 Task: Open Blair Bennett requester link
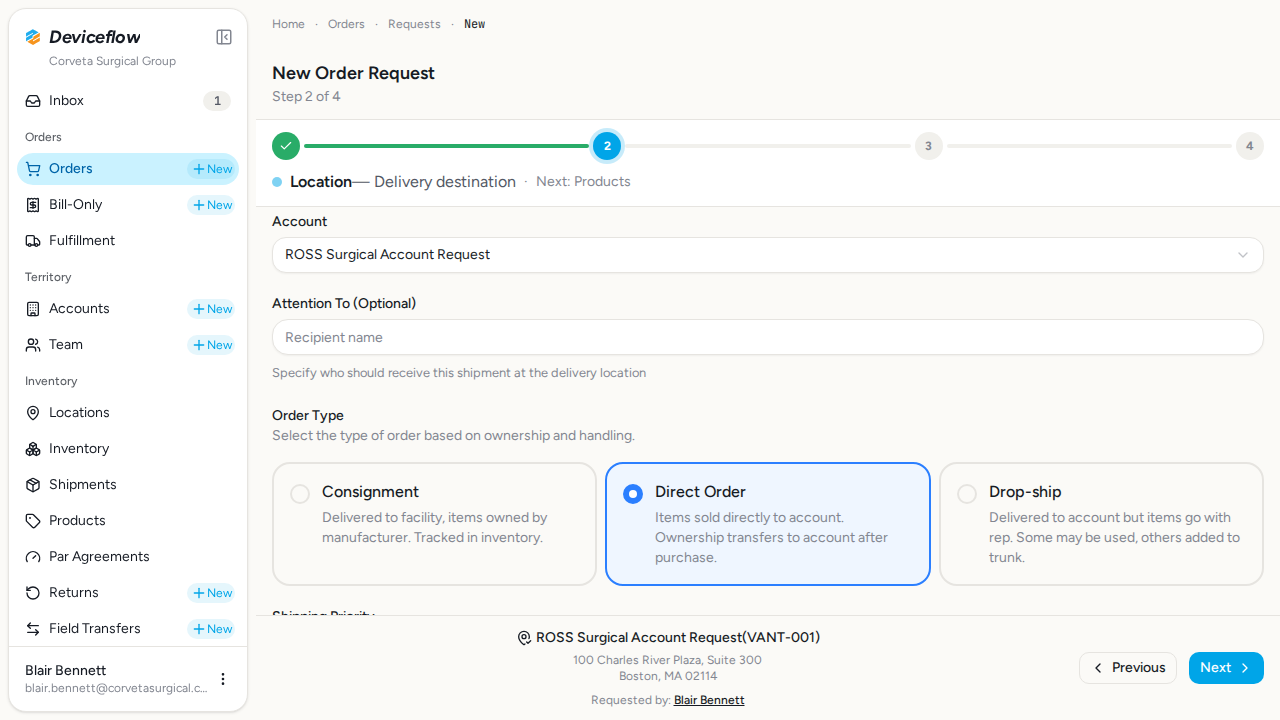tap(709, 700)
